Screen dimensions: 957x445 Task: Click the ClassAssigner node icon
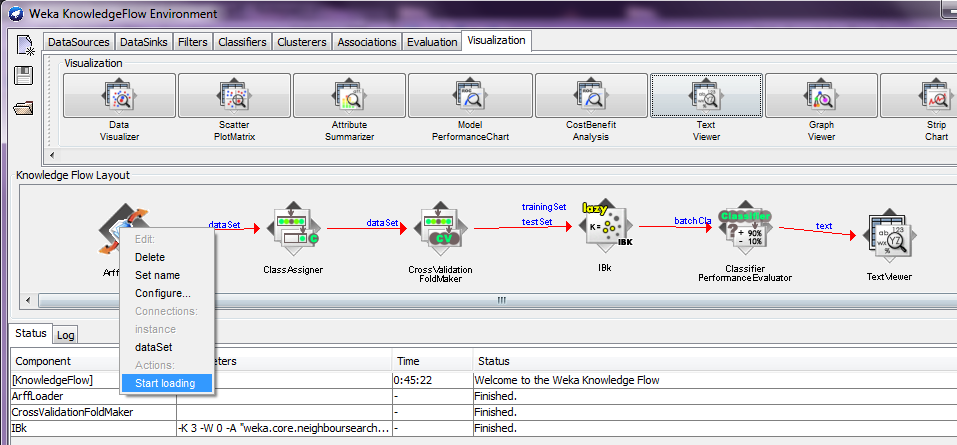293,228
